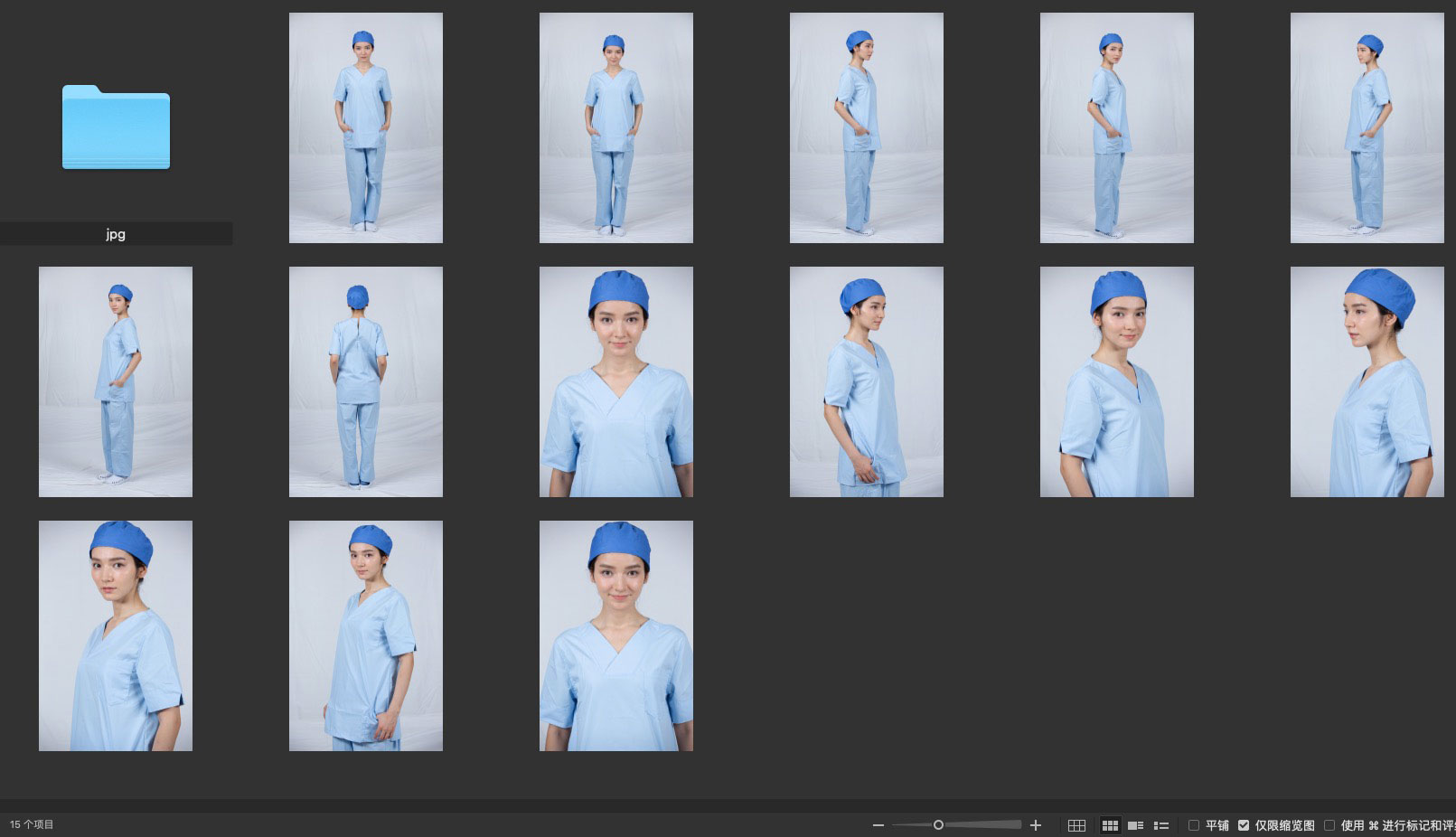Switch to thumbnail grid view
The height and width of the screenshot is (837, 1456).
point(1110,825)
